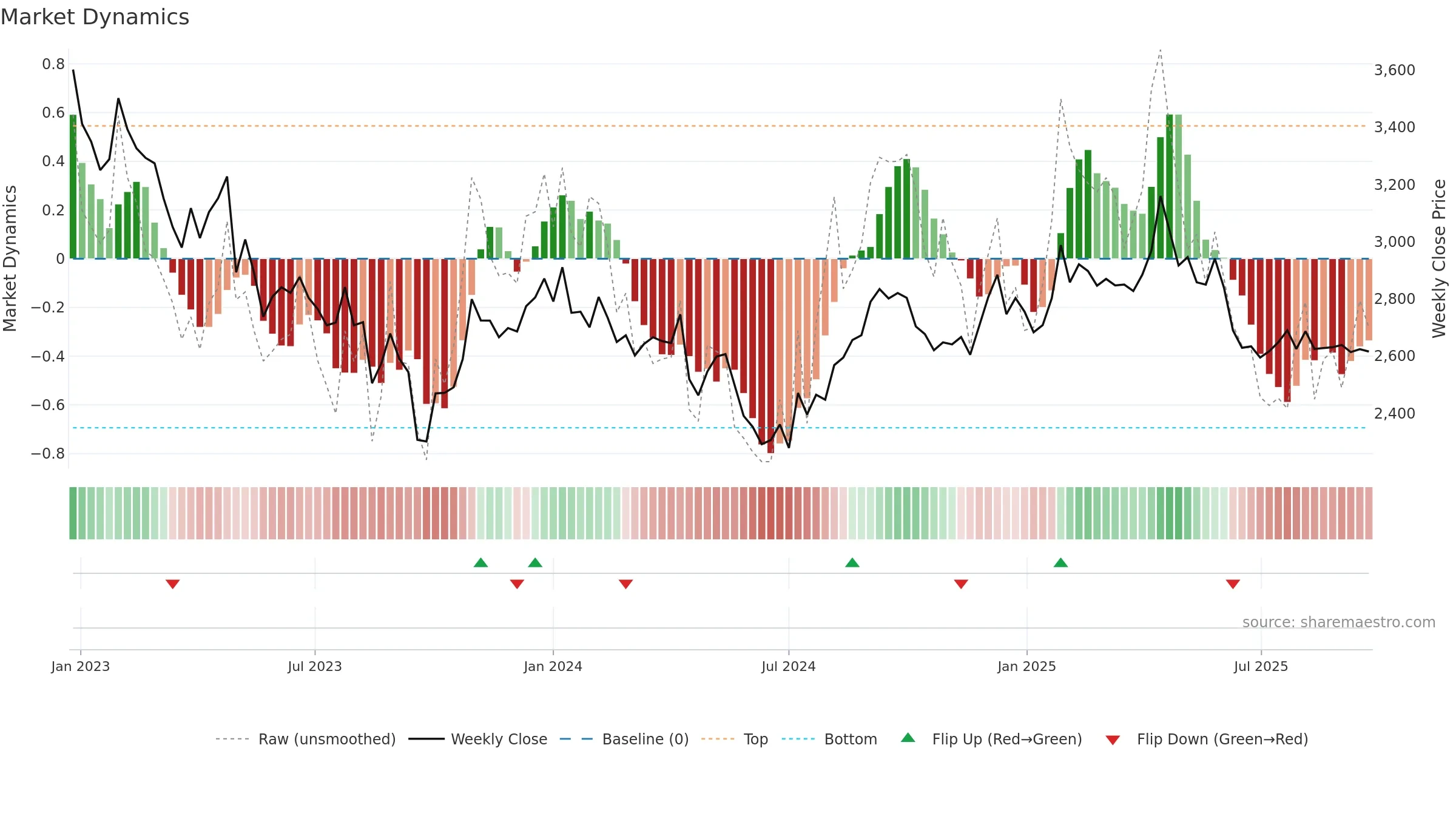Select the green Flip Up triangle after Jan 2025

(1060, 562)
